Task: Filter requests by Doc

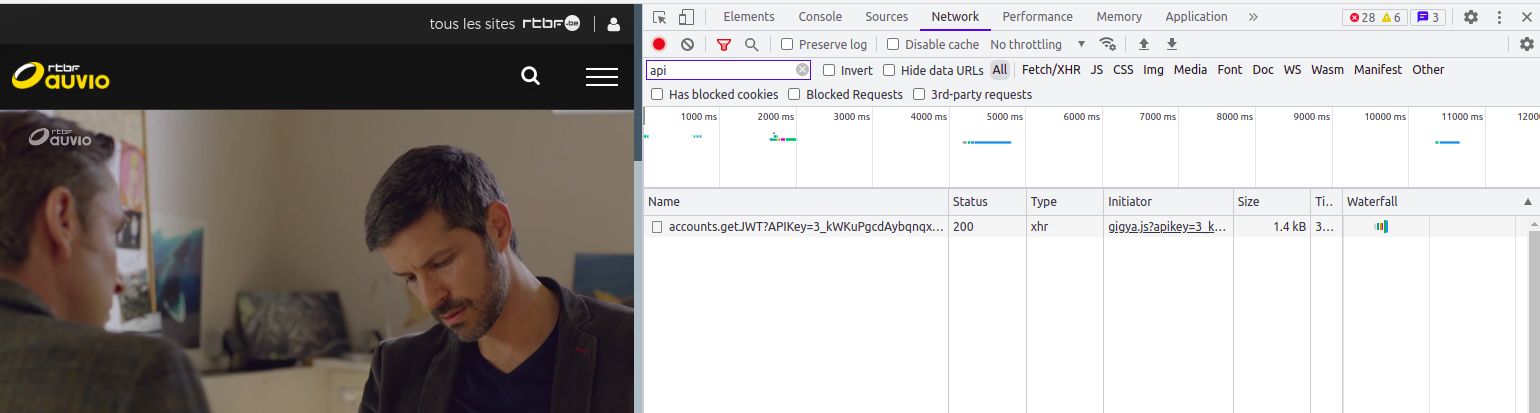Action: (x=1263, y=70)
